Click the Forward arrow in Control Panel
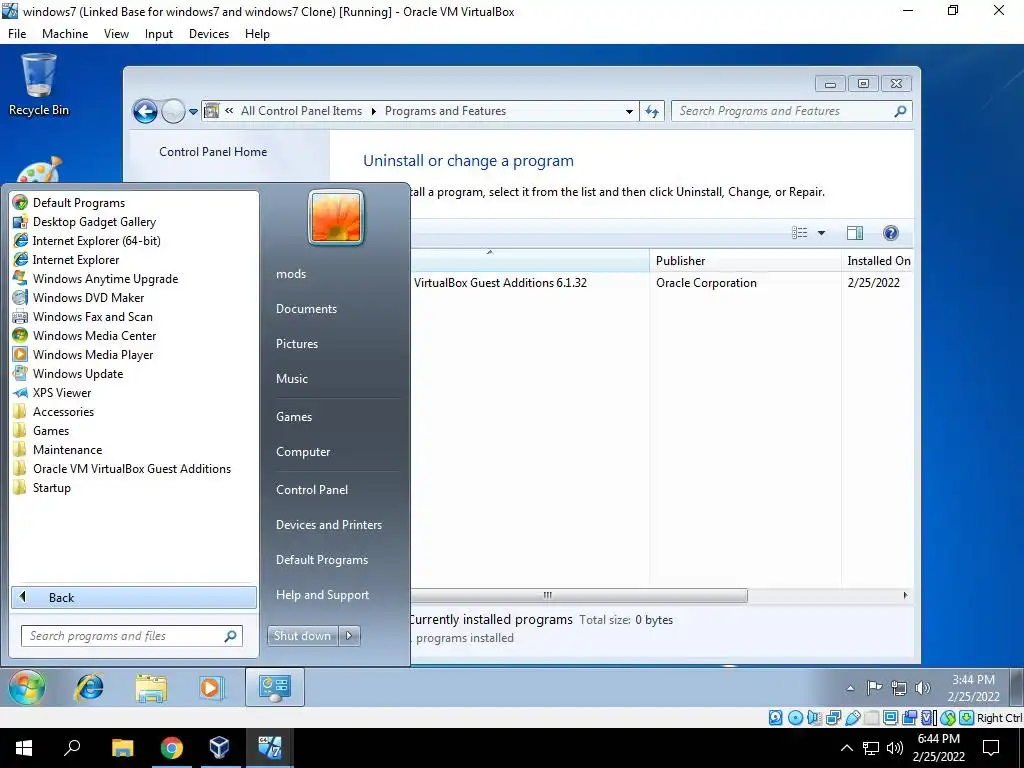 (173, 112)
